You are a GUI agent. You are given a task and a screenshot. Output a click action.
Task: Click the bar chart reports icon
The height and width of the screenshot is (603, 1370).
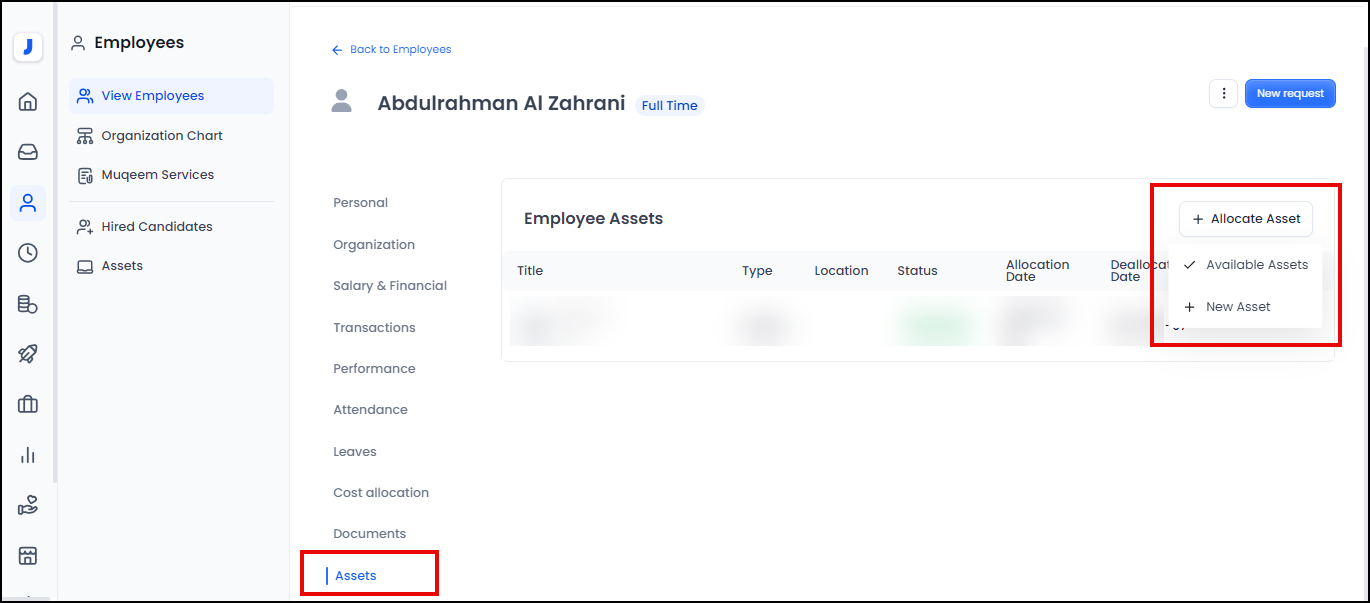coord(28,455)
